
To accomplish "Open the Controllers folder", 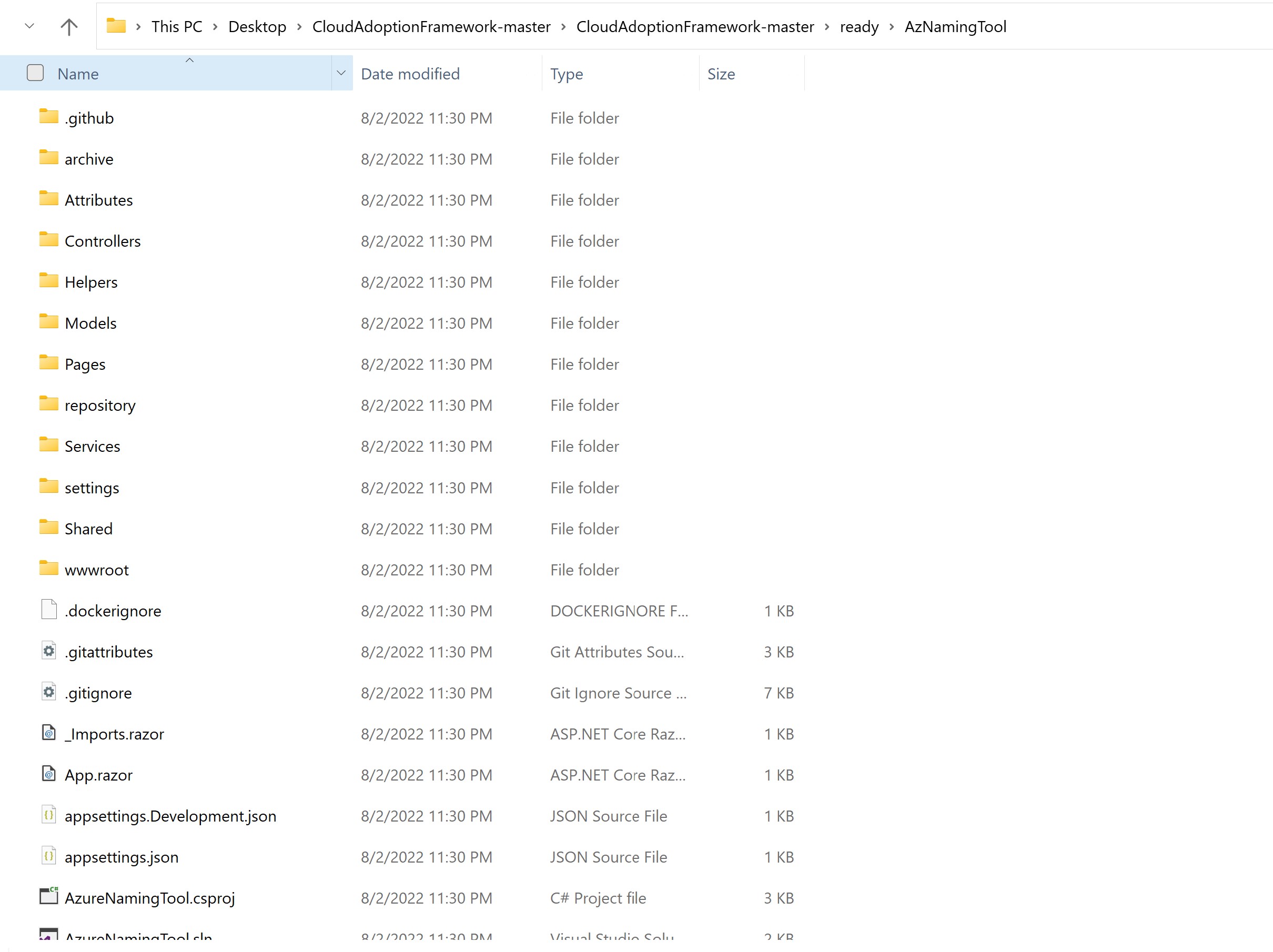I will click(x=103, y=240).
